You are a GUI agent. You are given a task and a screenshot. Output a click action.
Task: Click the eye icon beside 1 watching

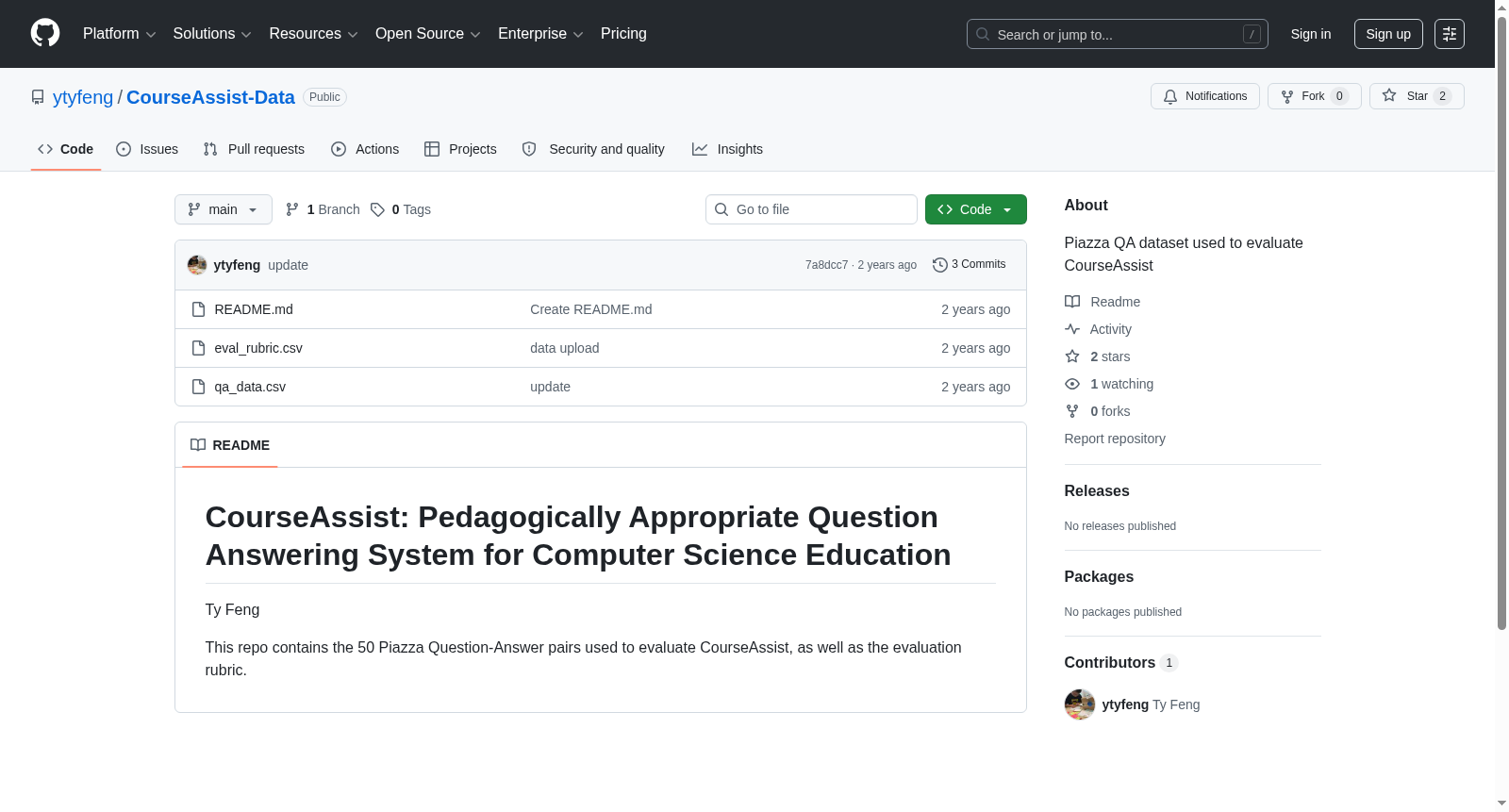pos(1072,384)
